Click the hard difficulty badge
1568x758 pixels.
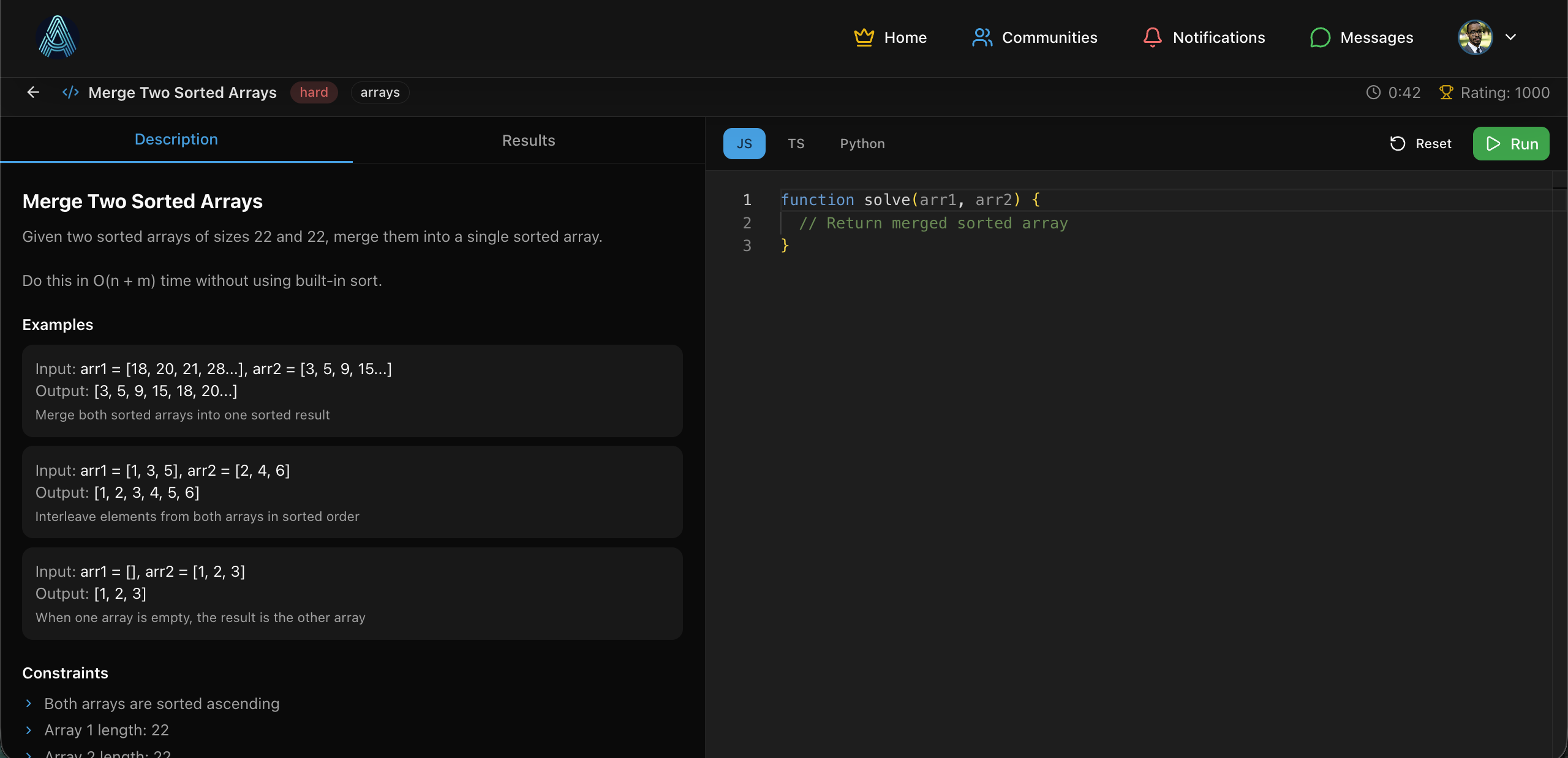(314, 92)
